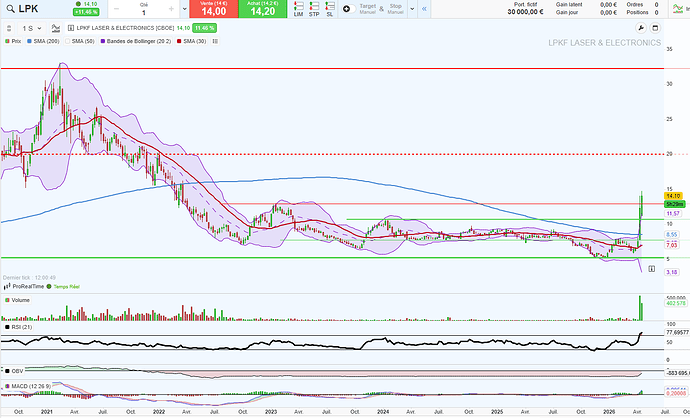Toggle the Target & Stop switch
Screen dimensions: 690x418
tap(349, 9)
